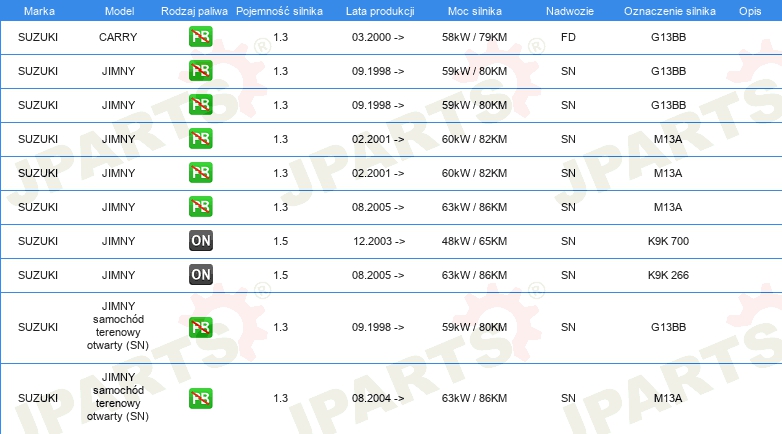Click the Moc silnika column header

(x=474, y=11)
